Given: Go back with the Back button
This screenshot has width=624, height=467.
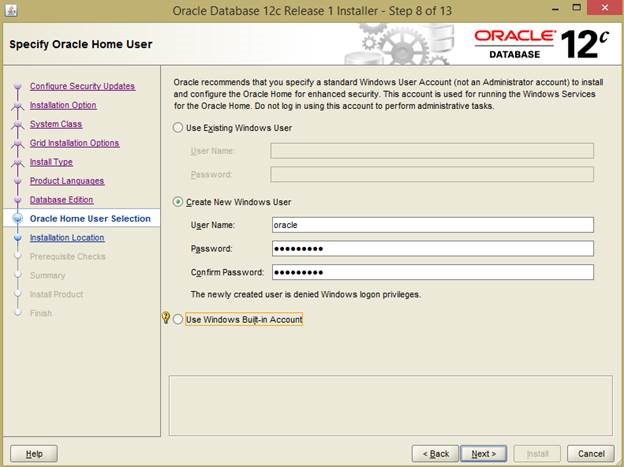Looking at the screenshot, I should (435, 454).
